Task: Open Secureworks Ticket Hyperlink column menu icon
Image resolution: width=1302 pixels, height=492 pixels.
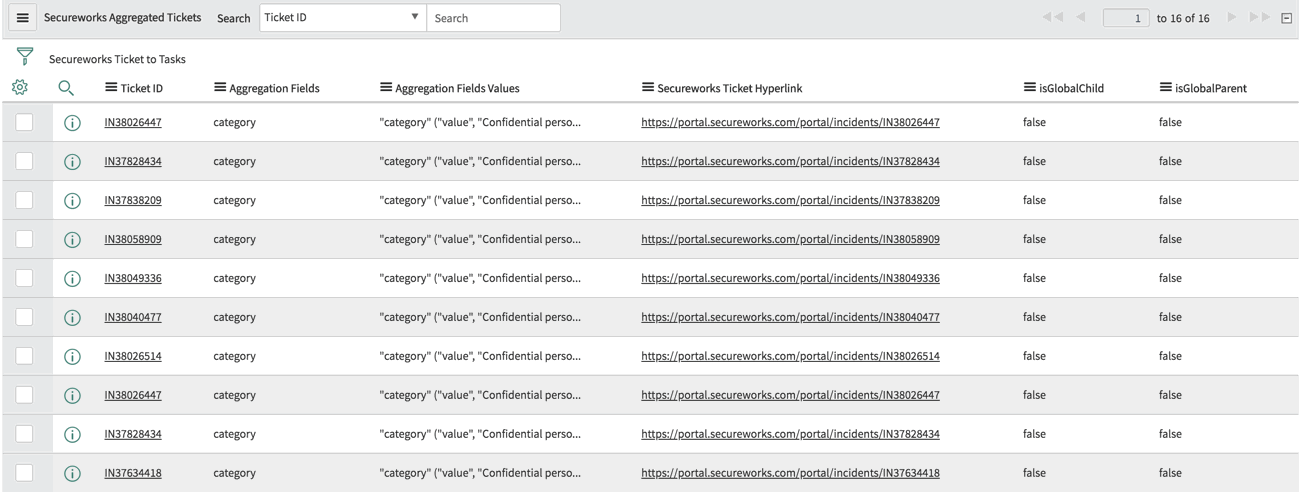Action: point(648,88)
